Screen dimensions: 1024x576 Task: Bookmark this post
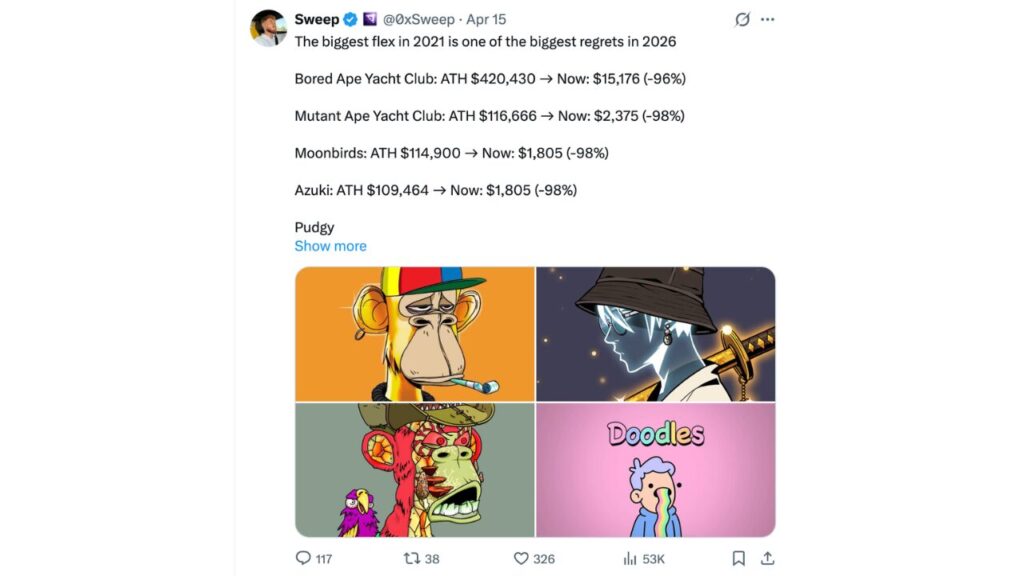click(x=738, y=558)
